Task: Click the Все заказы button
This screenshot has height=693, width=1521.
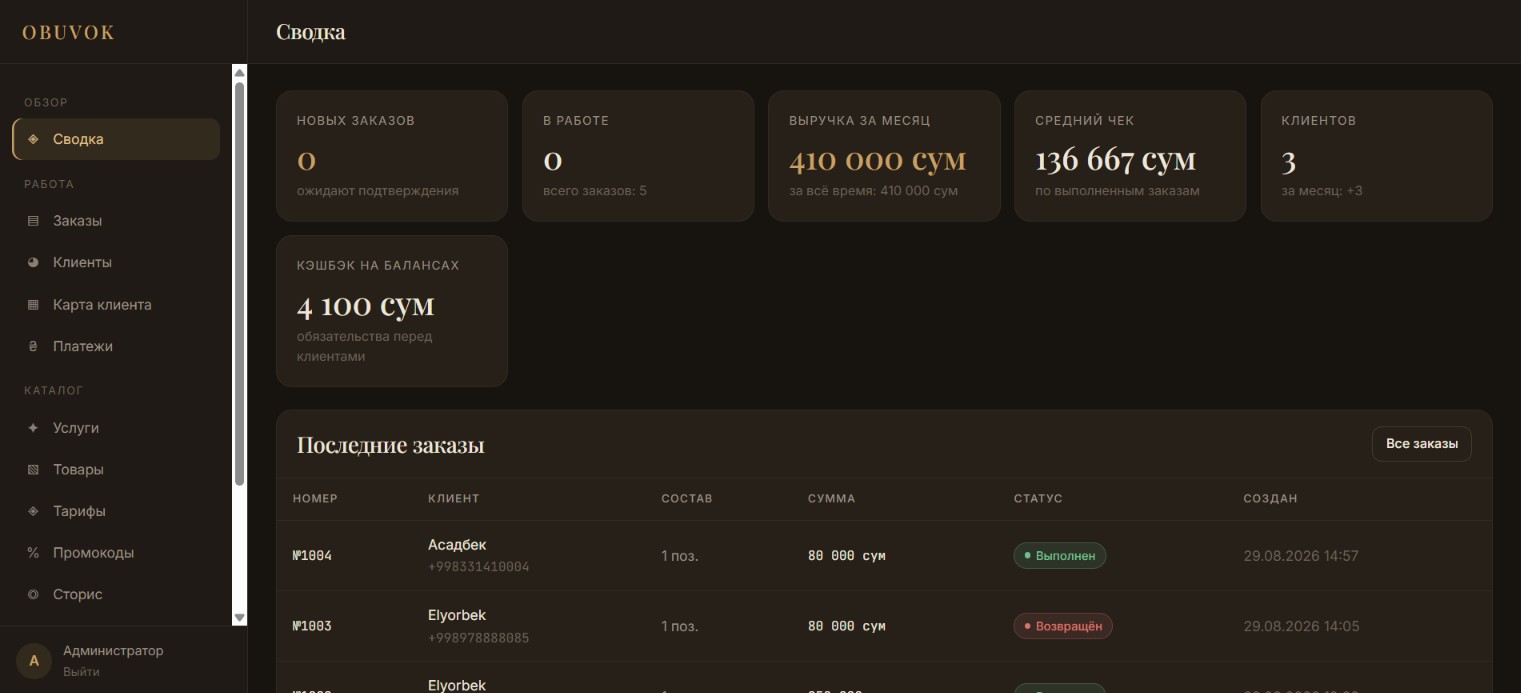Action: pyautogui.click(x=1421, y=444)
